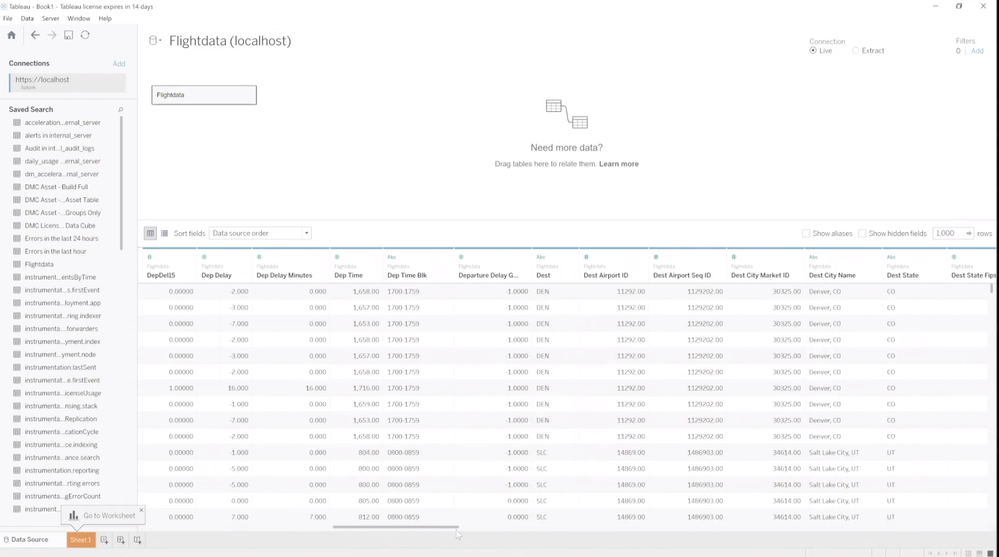999x557 pixels.
Task: Go to the Tableau start page home icon
Action: pos(11,35)
